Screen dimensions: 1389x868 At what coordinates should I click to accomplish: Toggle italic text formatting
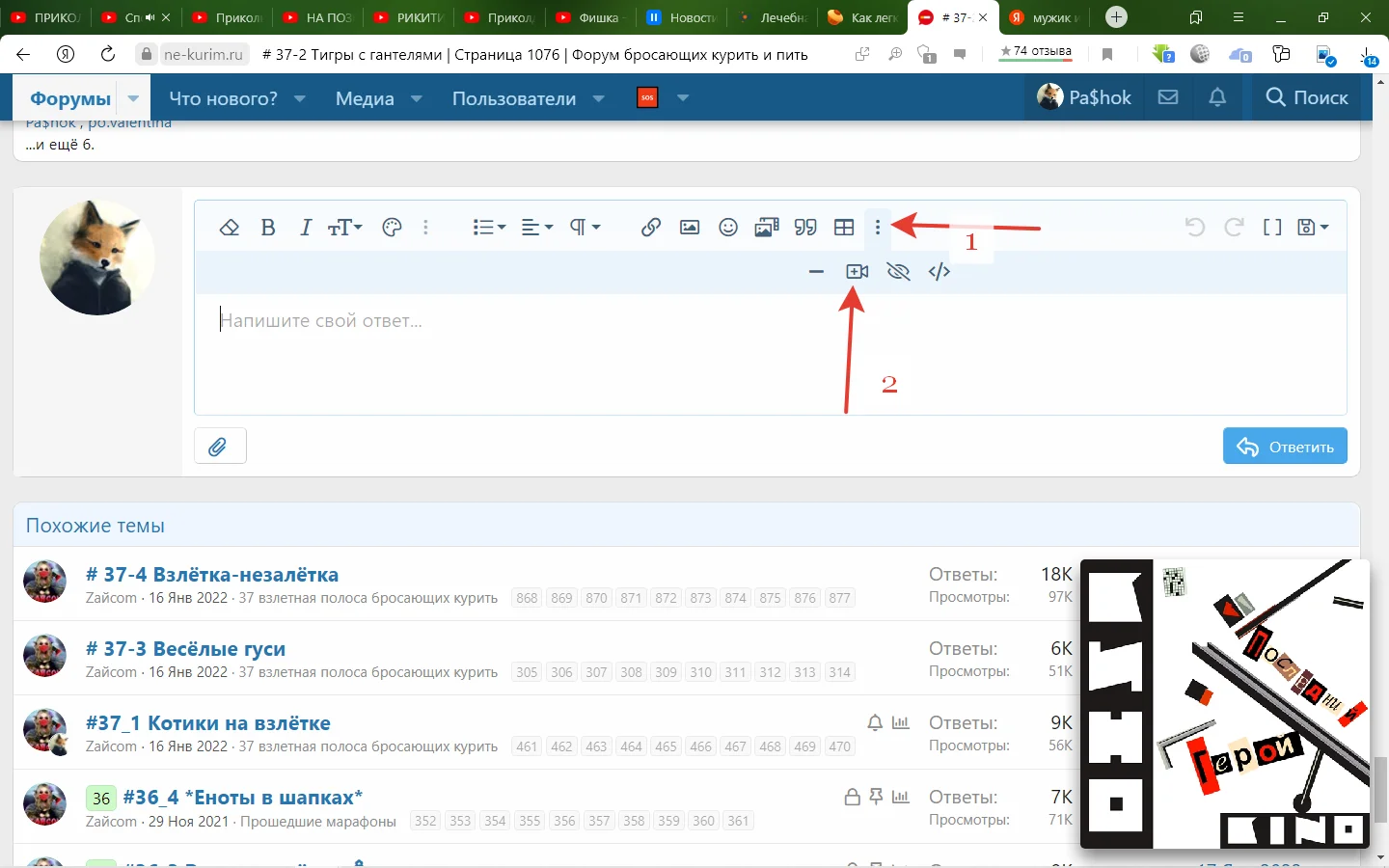(x=306, y=228)
